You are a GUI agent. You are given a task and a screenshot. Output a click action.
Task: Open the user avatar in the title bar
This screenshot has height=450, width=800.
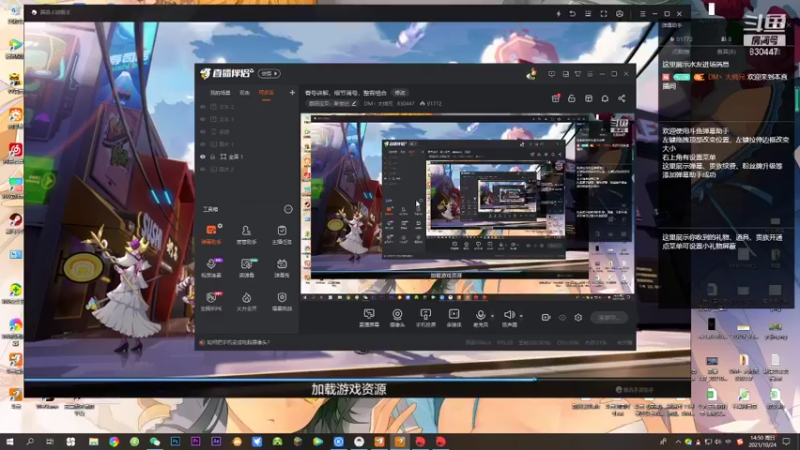click(532, 74)
